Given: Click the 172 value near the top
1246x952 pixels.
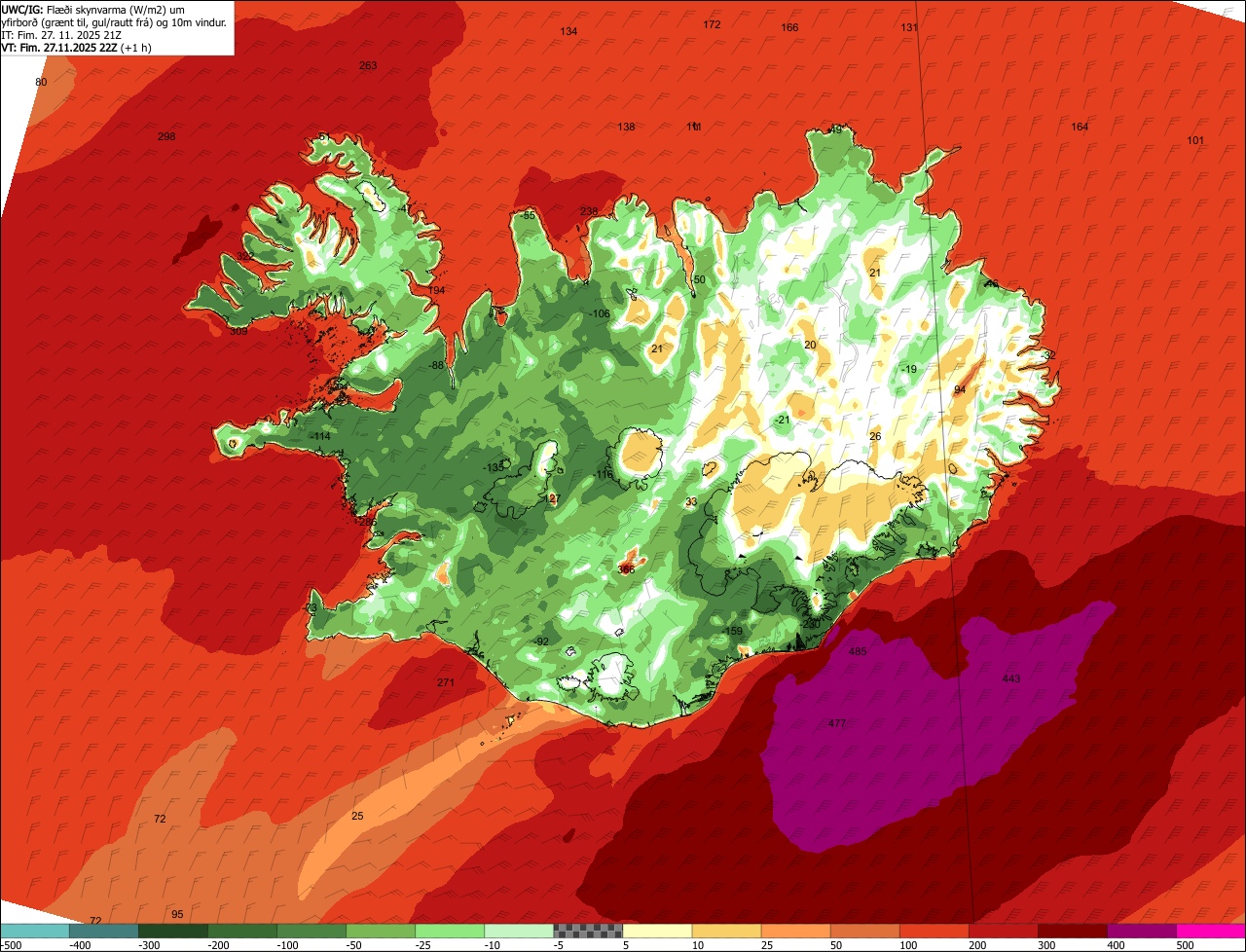Looking at the screenshot, I should (712, 24).
